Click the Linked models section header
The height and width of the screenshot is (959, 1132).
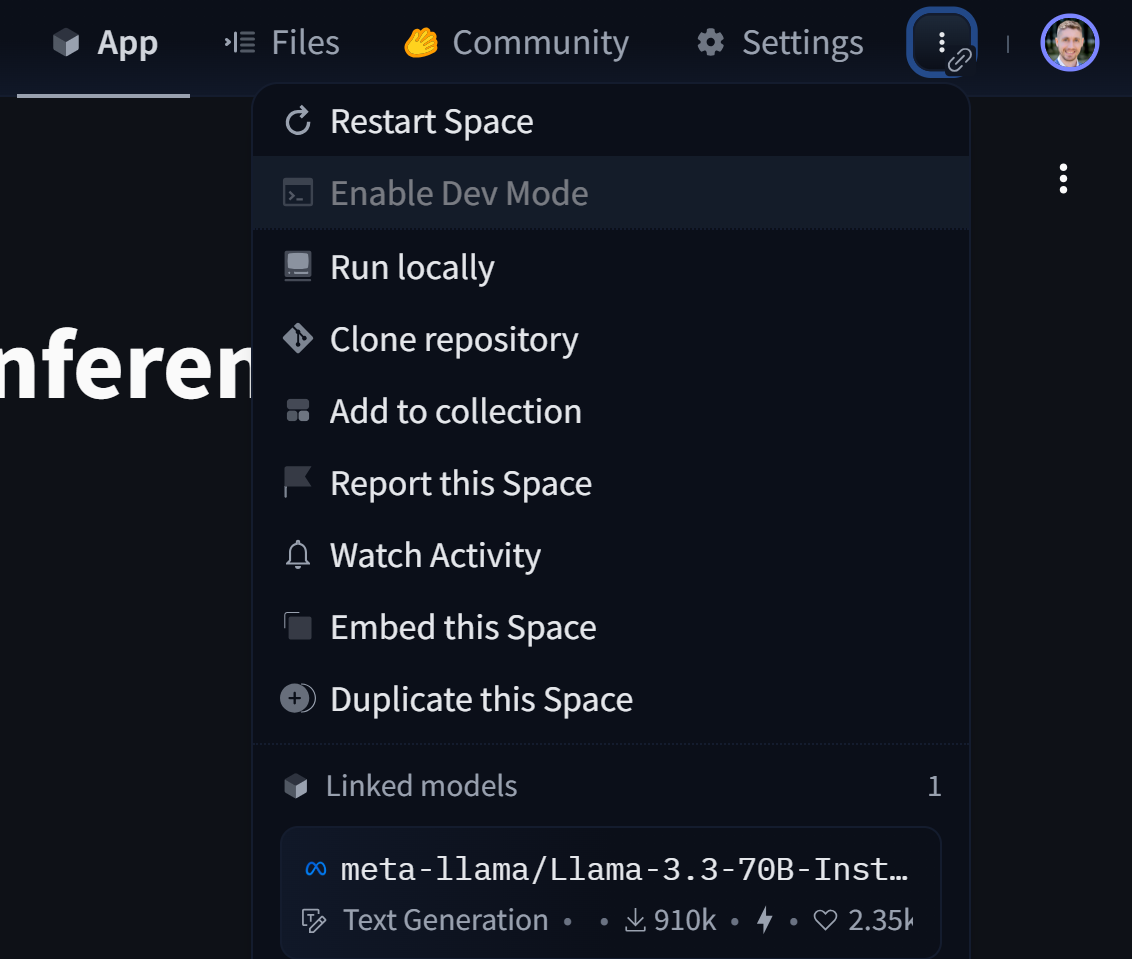click(x=421, y=786)
